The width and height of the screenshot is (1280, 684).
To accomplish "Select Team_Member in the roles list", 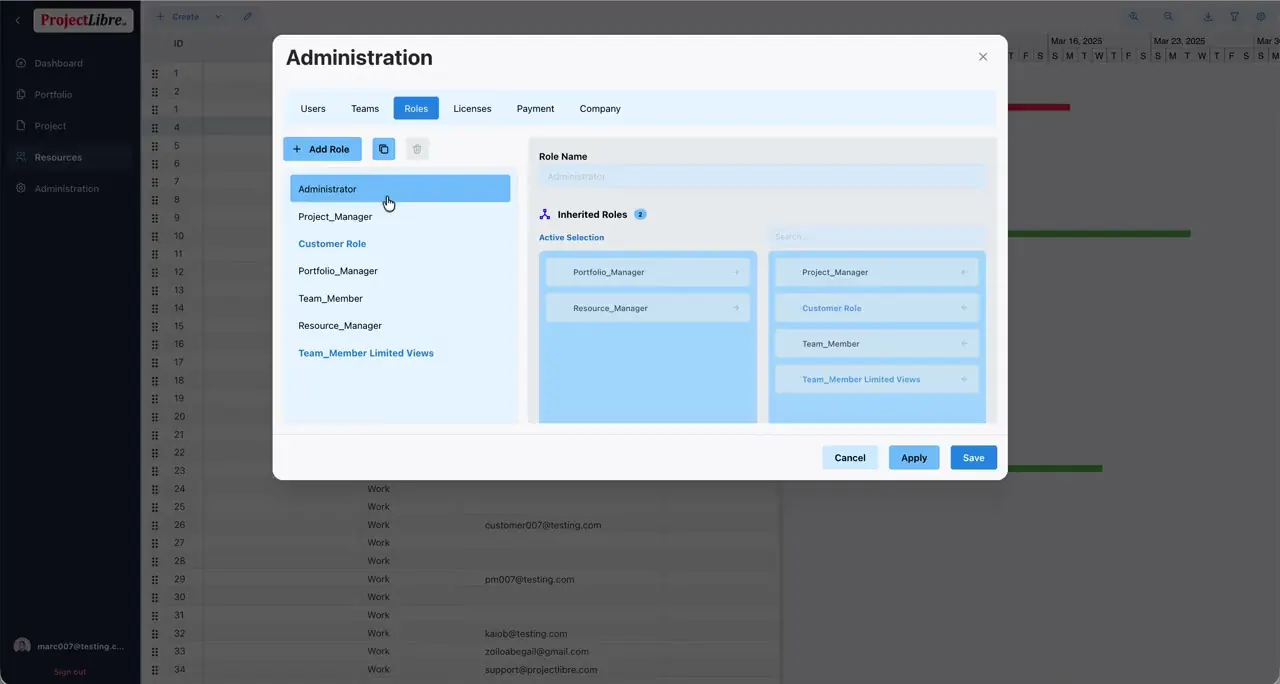I will pyautogui.click(x=400, y=298).
